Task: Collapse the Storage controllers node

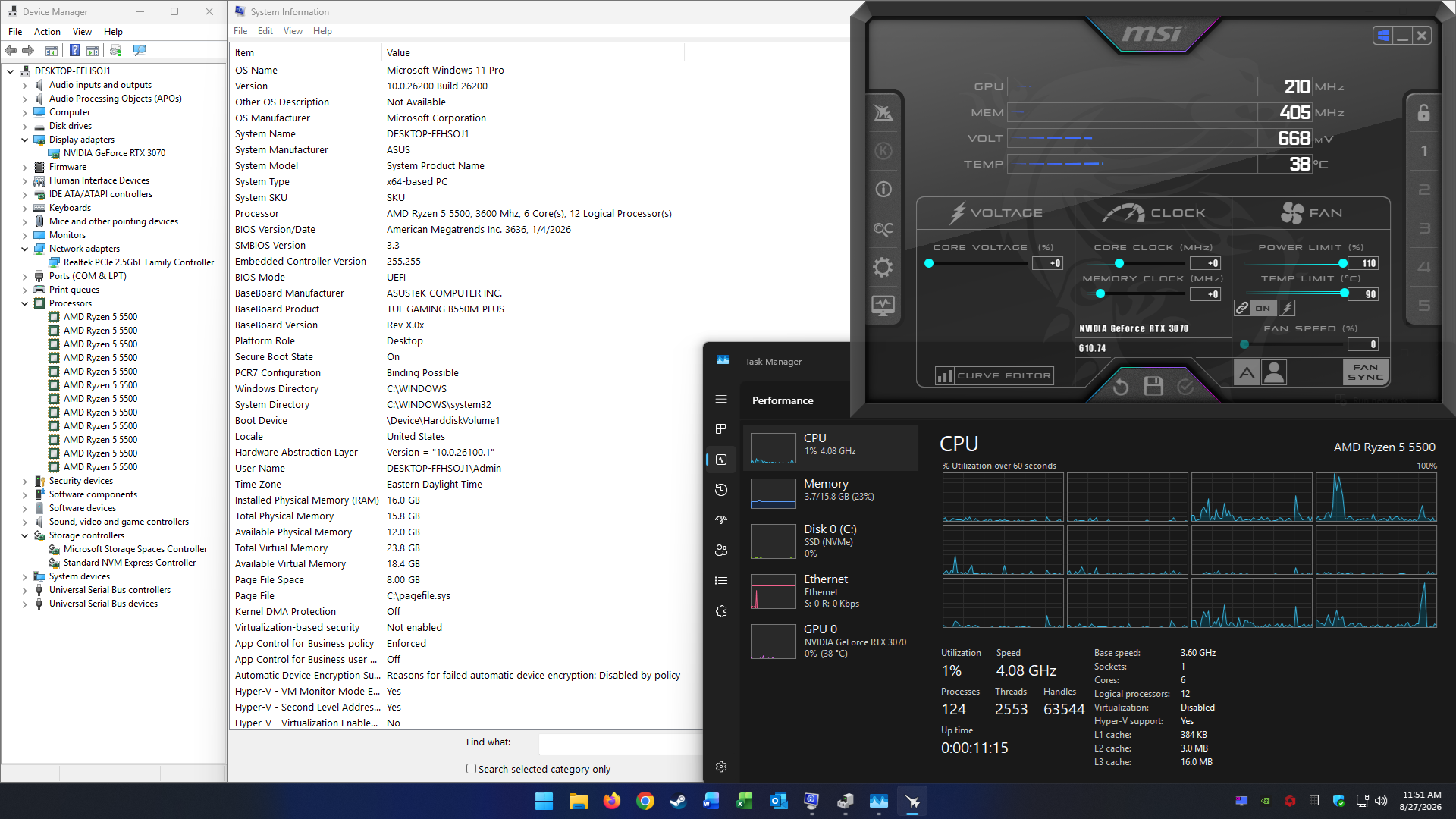Action: click(24, 535)
